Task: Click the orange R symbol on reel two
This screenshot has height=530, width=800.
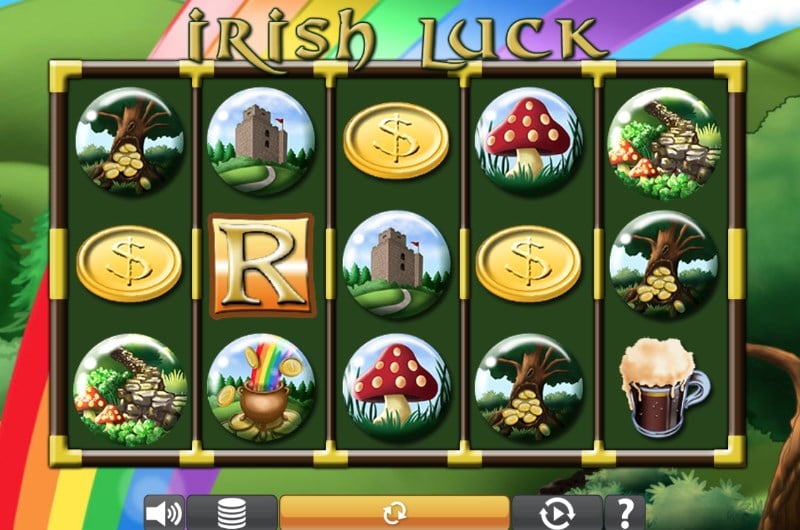Action: click(262, 265)
